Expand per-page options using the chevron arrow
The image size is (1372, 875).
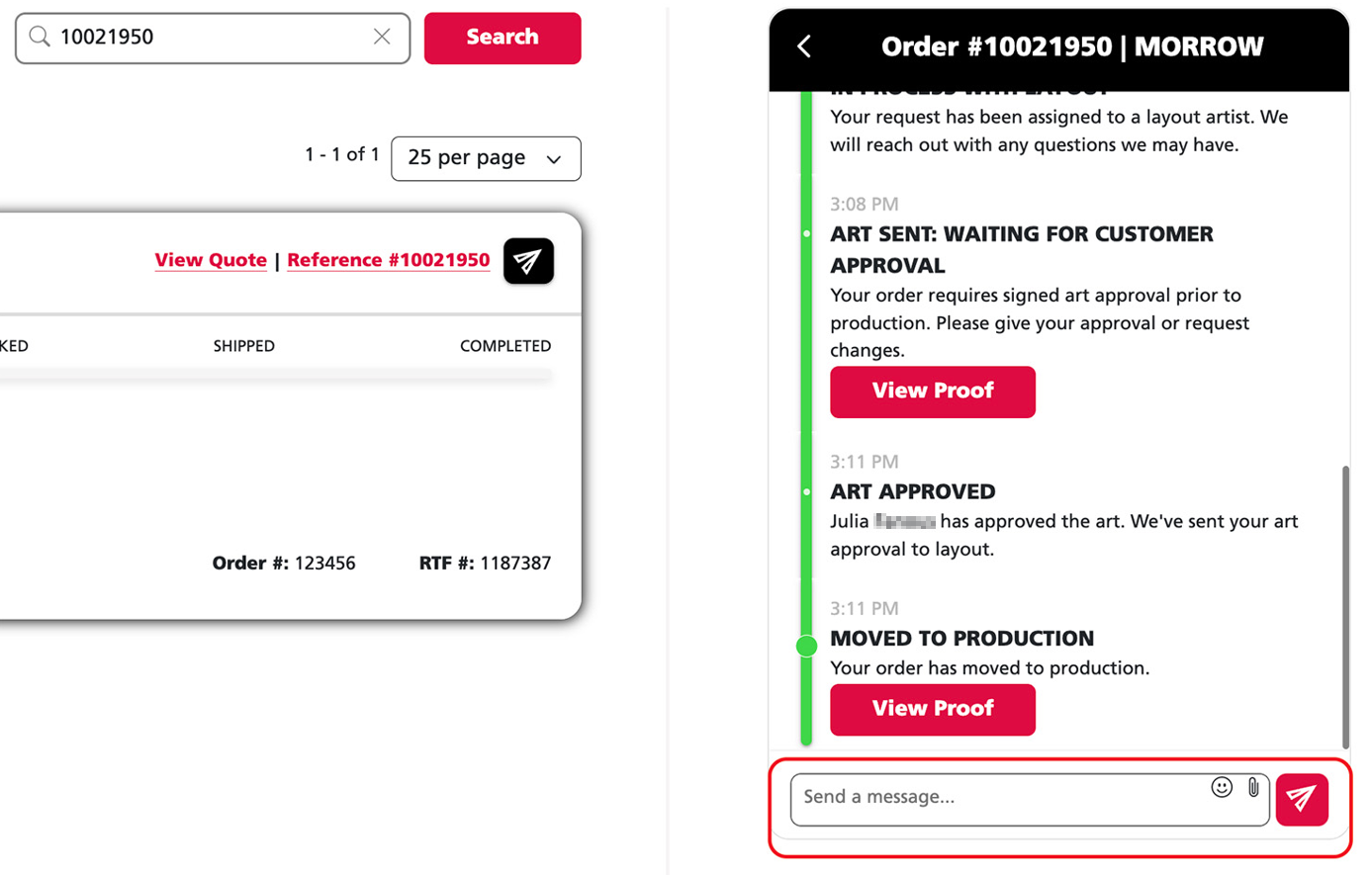(x=554, y=159)
